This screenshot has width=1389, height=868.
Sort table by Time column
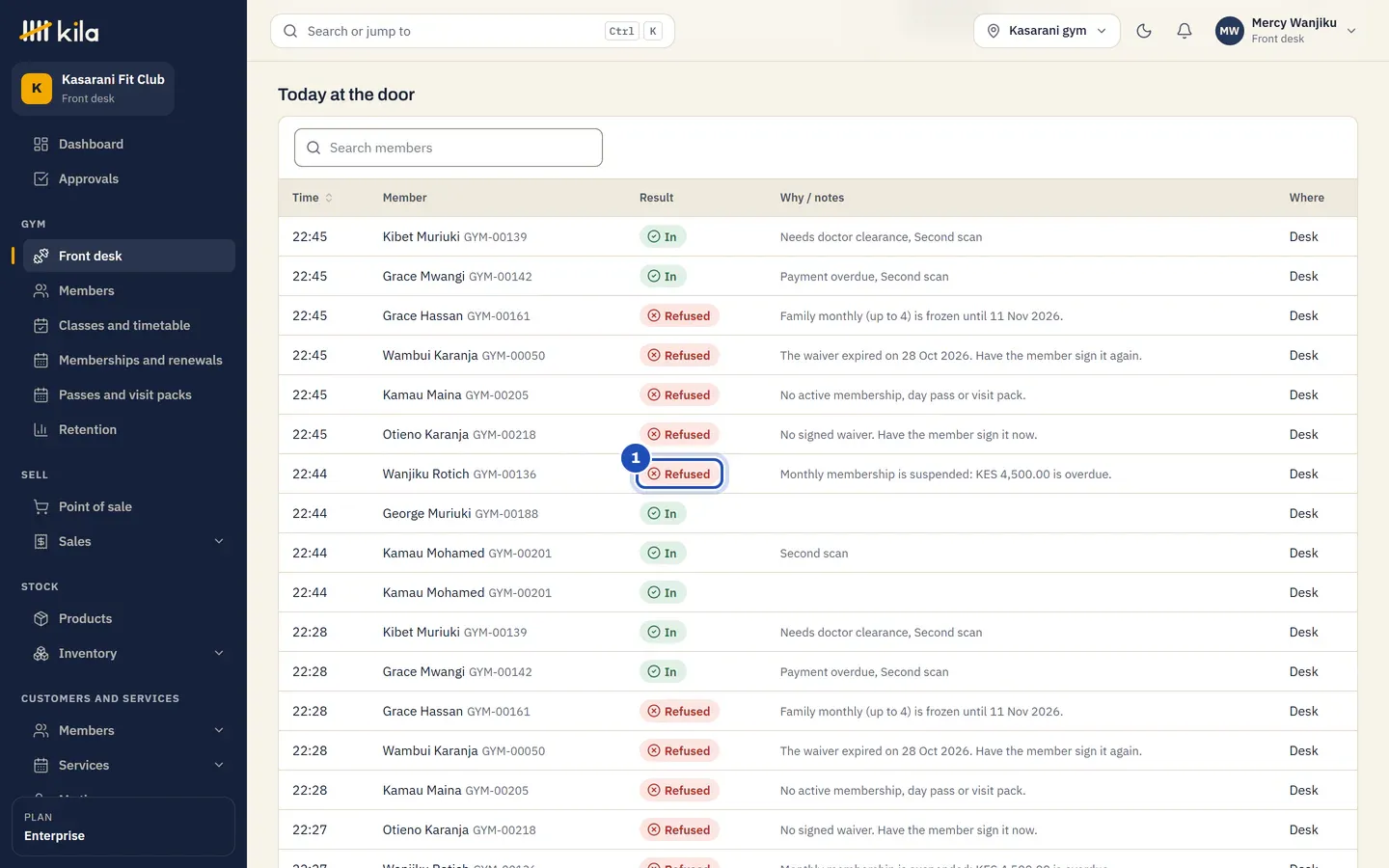click(x=313, y=198)
